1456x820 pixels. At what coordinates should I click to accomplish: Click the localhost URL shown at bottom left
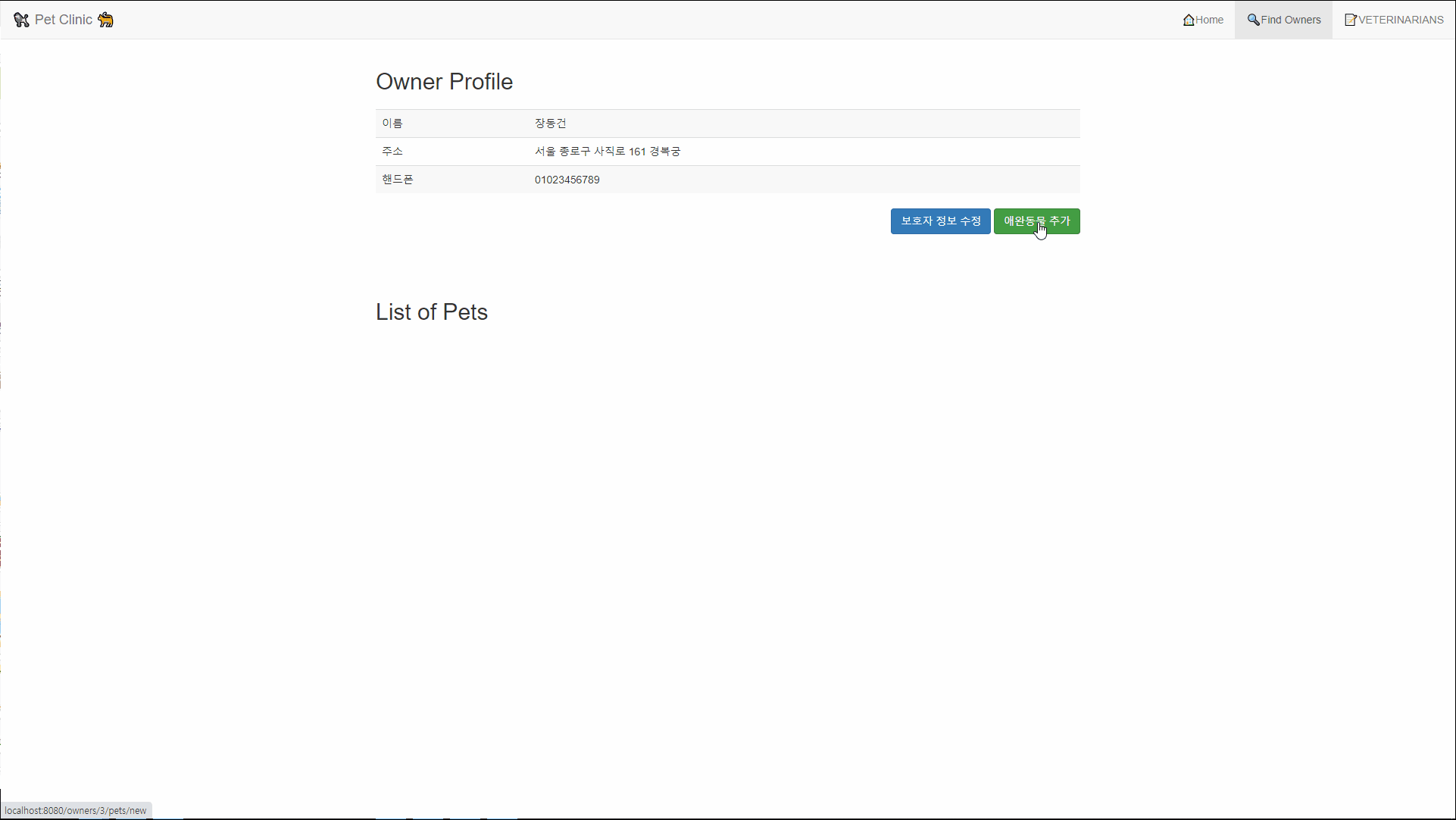[x=76, y=810]
